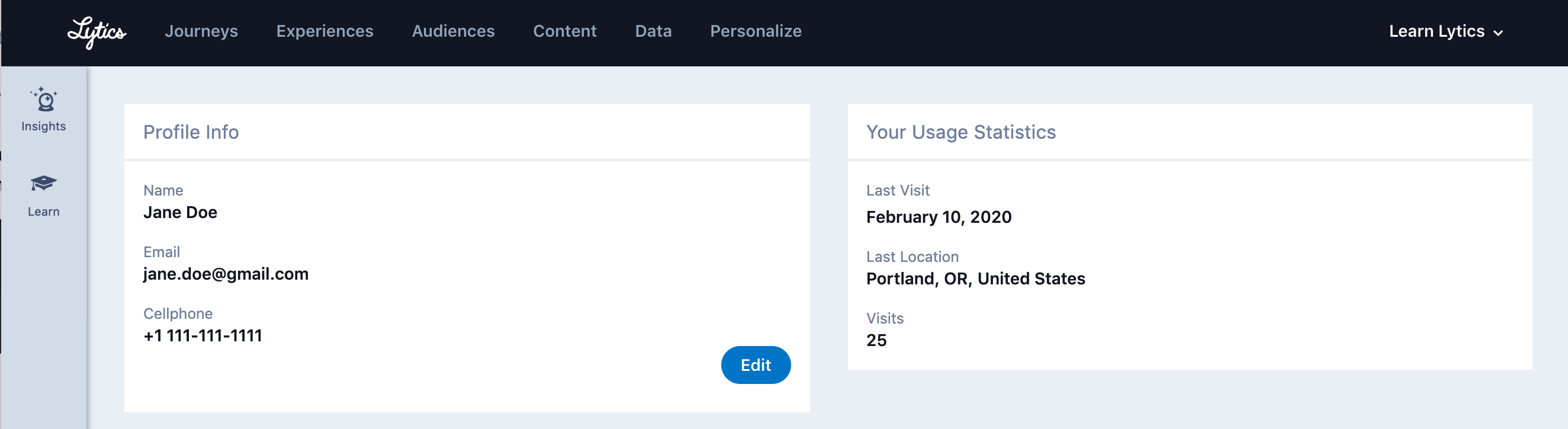This screenshot has width=1568, height=429.
Task: Select the Audiences nav item
Action: 453,31
